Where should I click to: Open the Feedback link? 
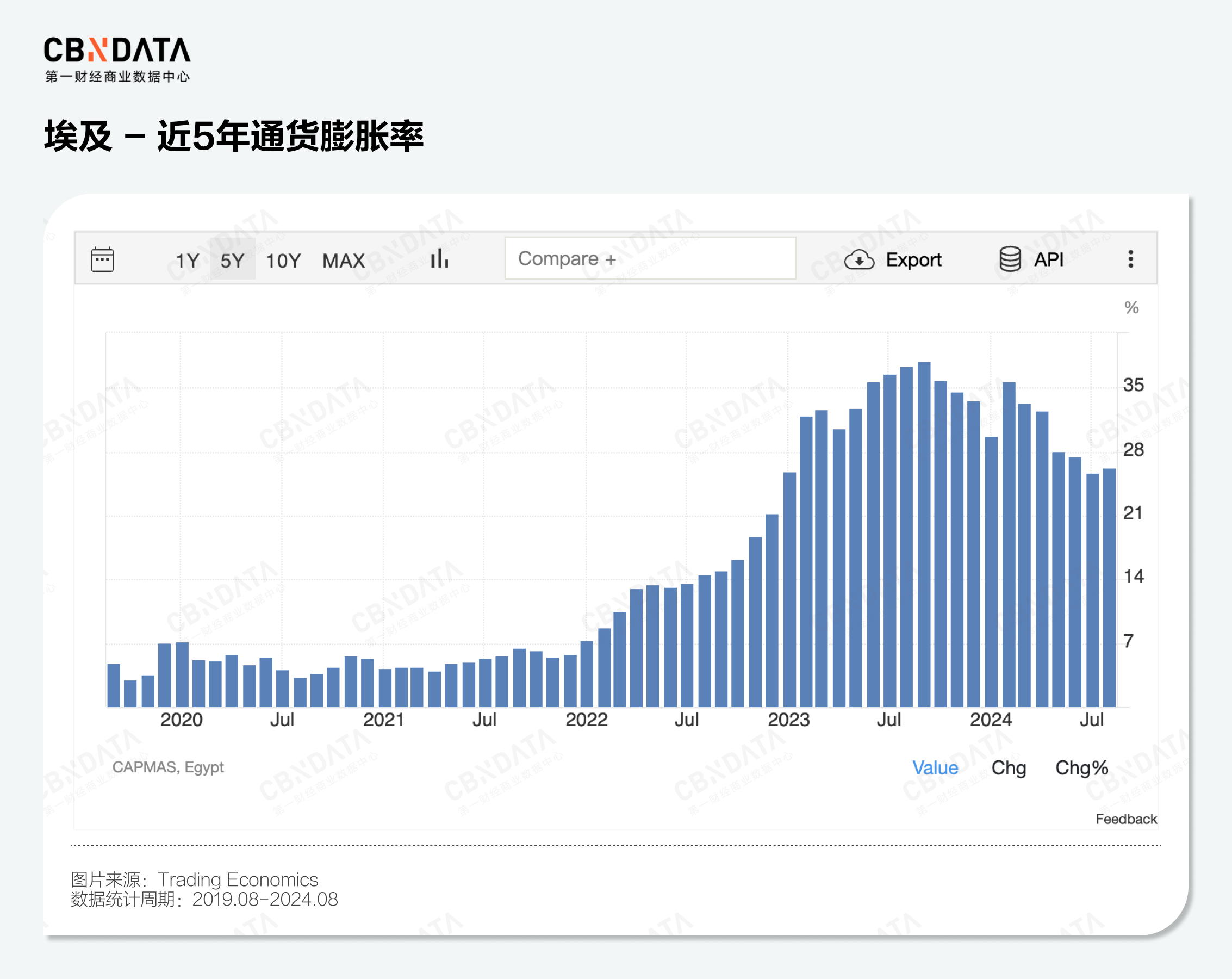pyautogui.click(x=1126, y=819)
